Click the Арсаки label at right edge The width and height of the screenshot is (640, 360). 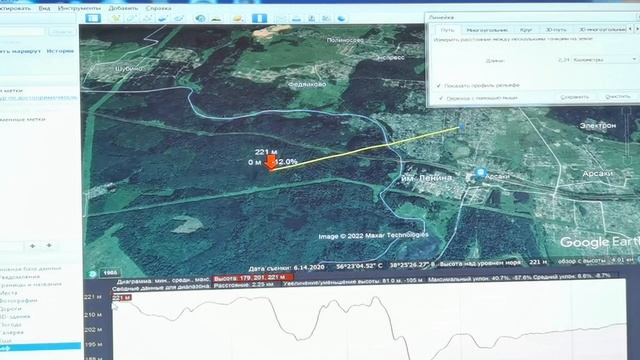point(598,173)
